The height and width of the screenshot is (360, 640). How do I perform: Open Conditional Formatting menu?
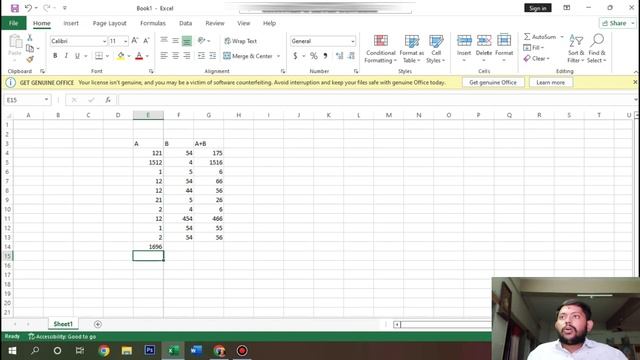380,49
